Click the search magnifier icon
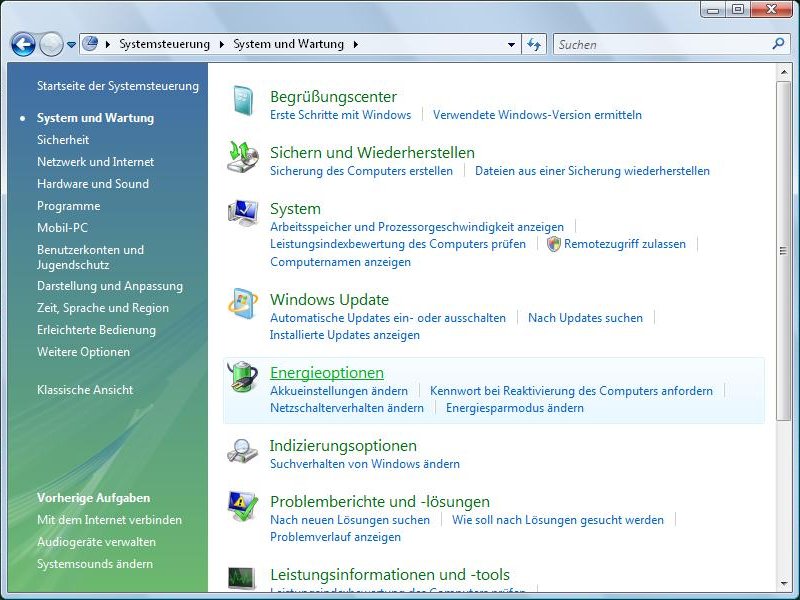800x600 pixels. (x=778, y=44)
